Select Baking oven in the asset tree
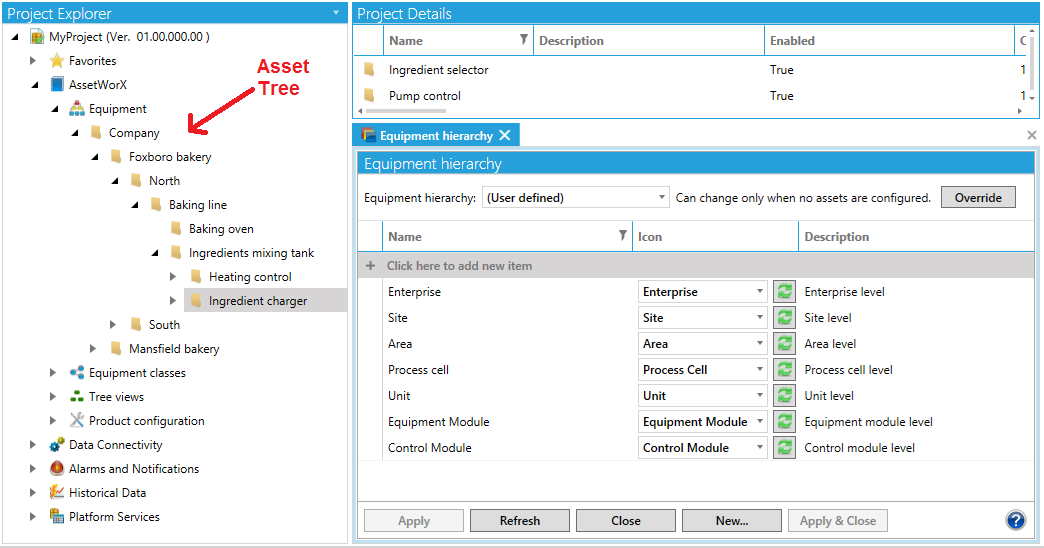Viewport: 1044px width, 548px height. [x=221, y=229]
